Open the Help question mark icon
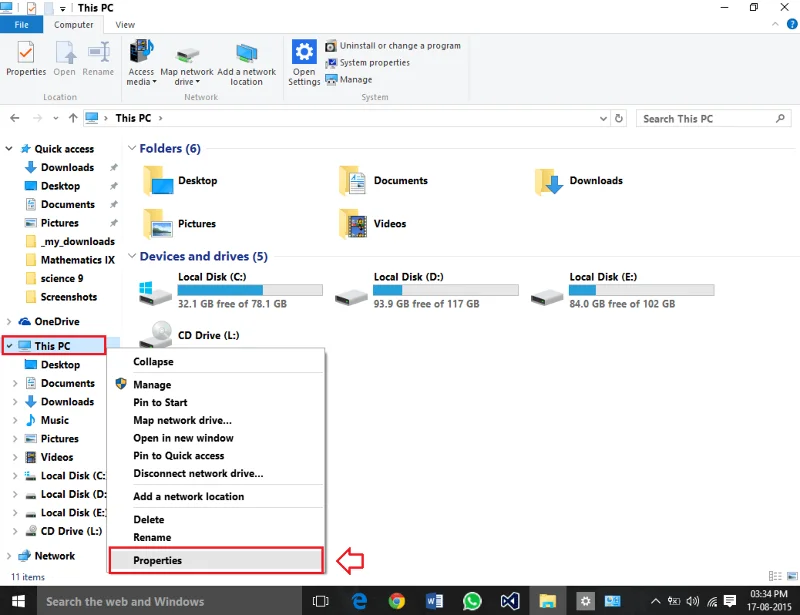The height and width of the screenshot is (615, 800). 792,24
